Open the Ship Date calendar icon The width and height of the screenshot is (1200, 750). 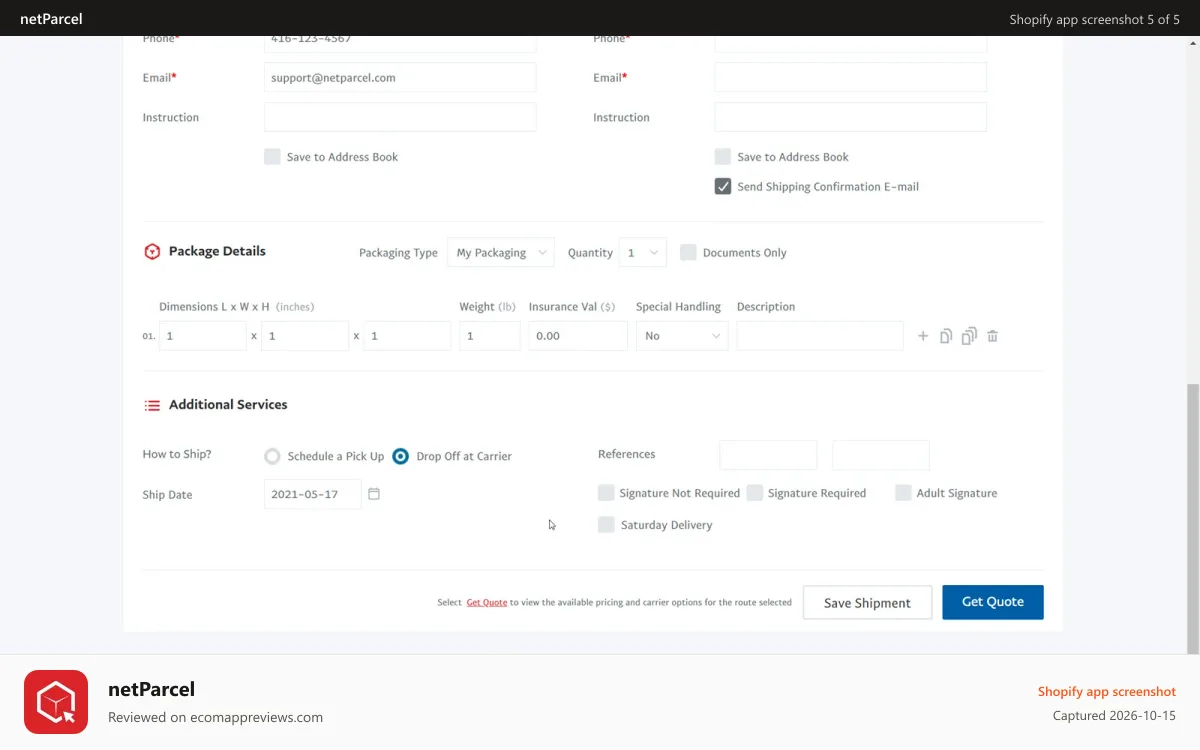coord(374,494)
